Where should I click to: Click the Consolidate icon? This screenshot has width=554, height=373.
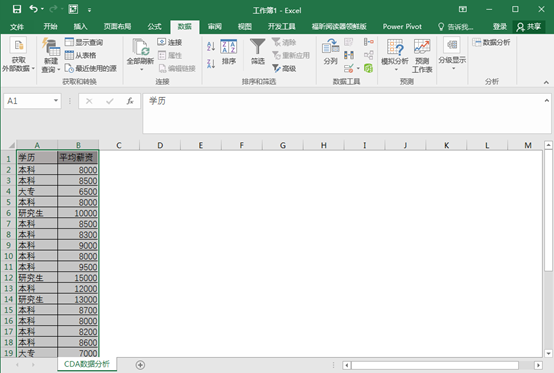pyautogui.click(x=369, y=42)
